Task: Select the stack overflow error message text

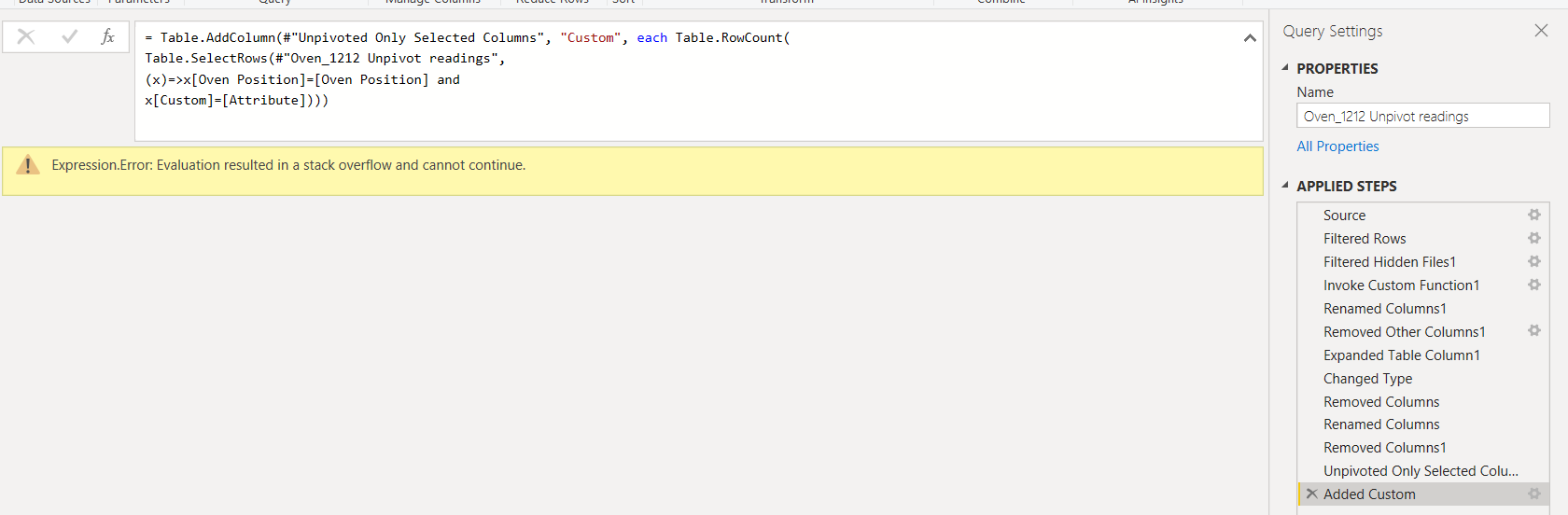Action: point(288,165)
